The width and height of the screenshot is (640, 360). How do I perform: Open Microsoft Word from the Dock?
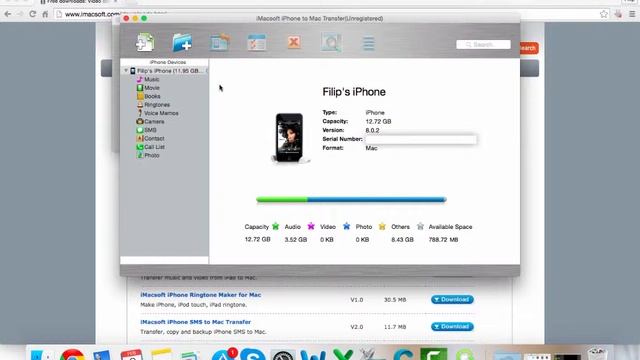pos(313,354)
